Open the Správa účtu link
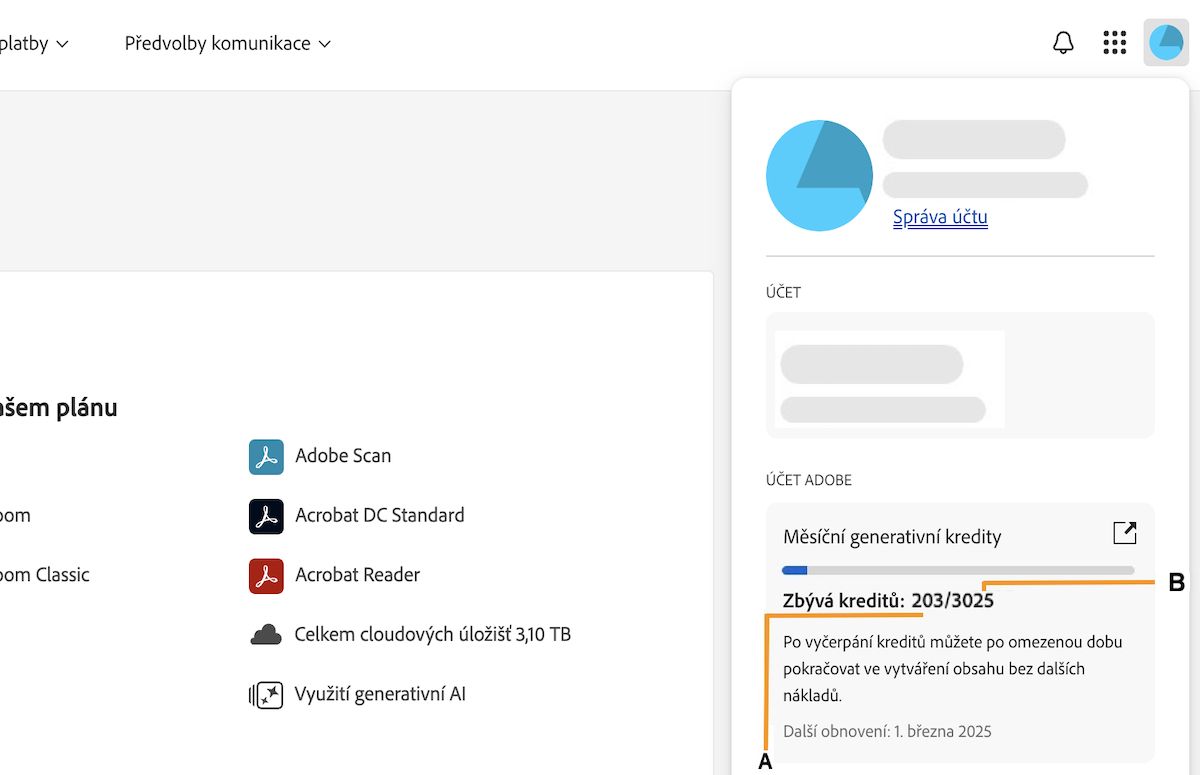The image size is (1200, 775). coord(940,217)
